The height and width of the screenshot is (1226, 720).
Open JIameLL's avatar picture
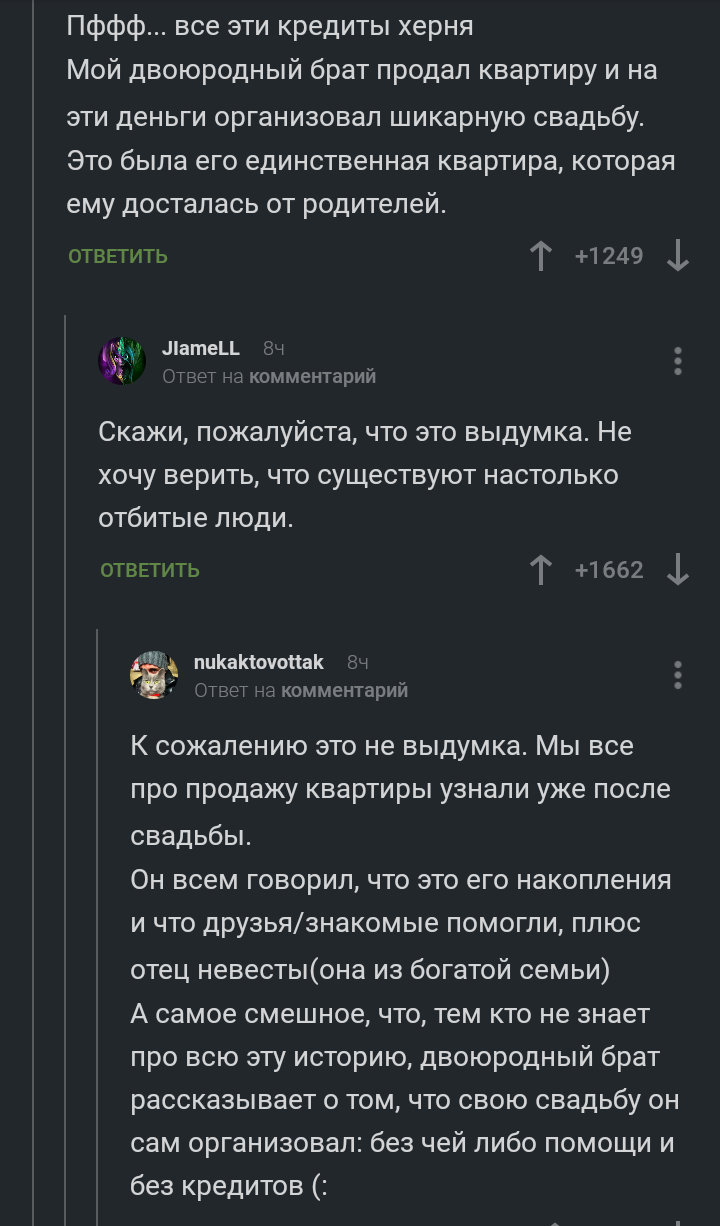[x=122, y=361]
